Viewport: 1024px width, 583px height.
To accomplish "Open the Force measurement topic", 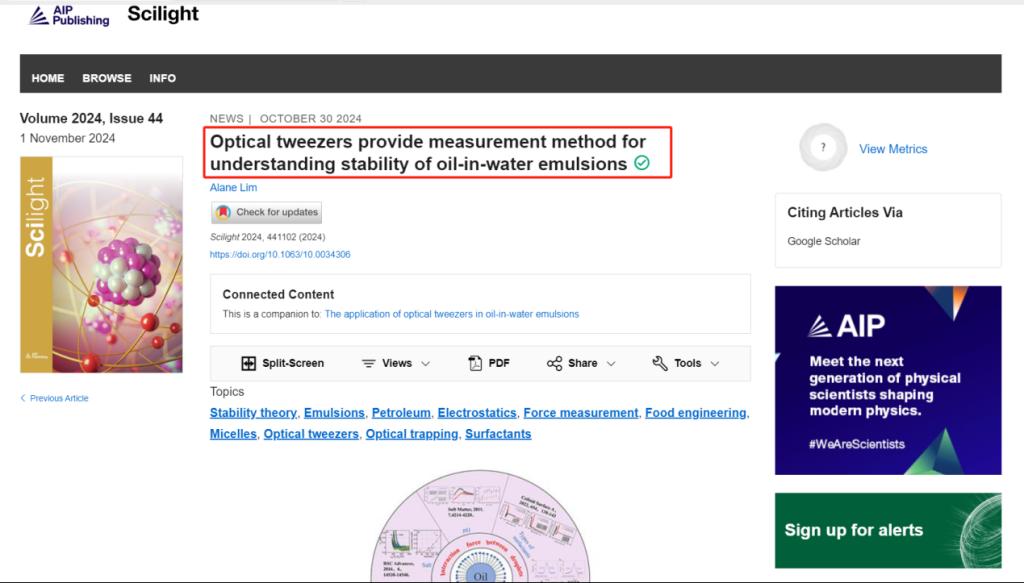I will coord(581,413).
